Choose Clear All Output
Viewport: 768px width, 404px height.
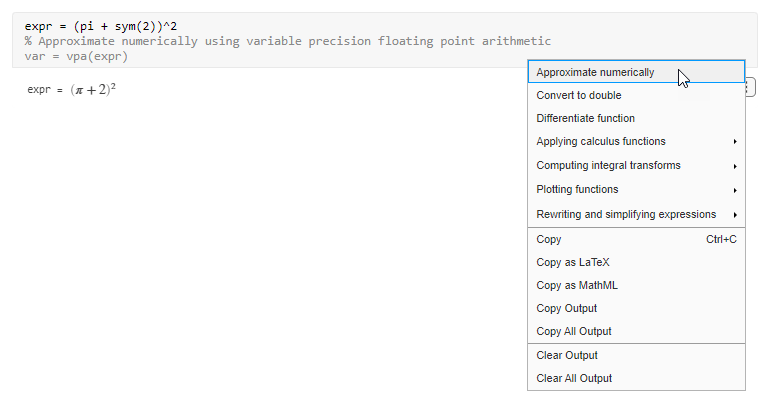574,378
